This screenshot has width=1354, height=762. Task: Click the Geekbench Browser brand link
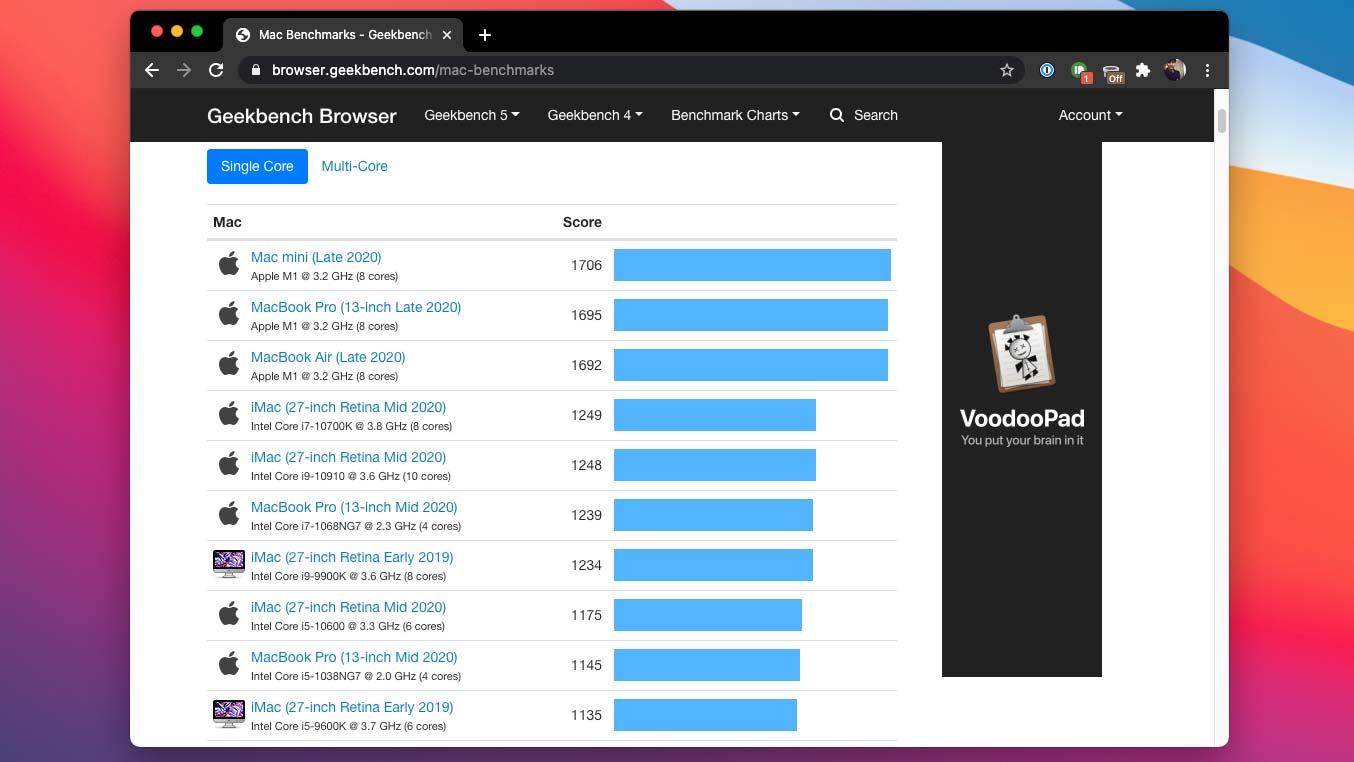[302, 116]
